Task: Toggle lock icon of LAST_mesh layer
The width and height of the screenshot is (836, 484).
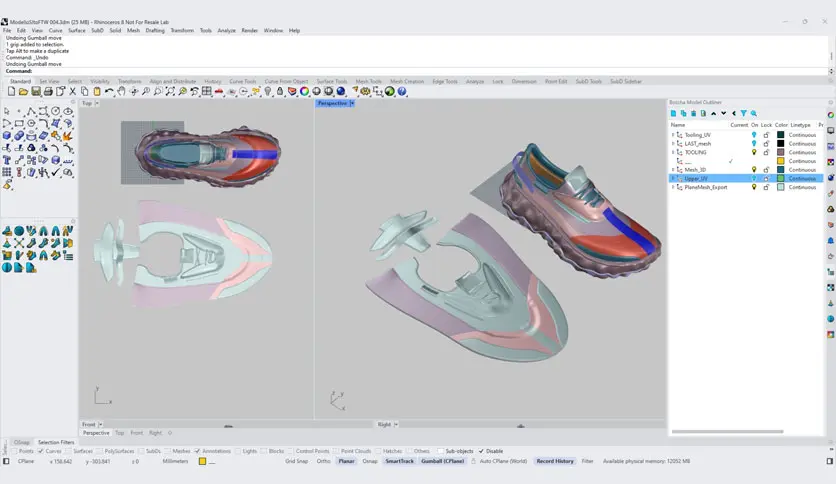Action: click(x=766, y=143)
